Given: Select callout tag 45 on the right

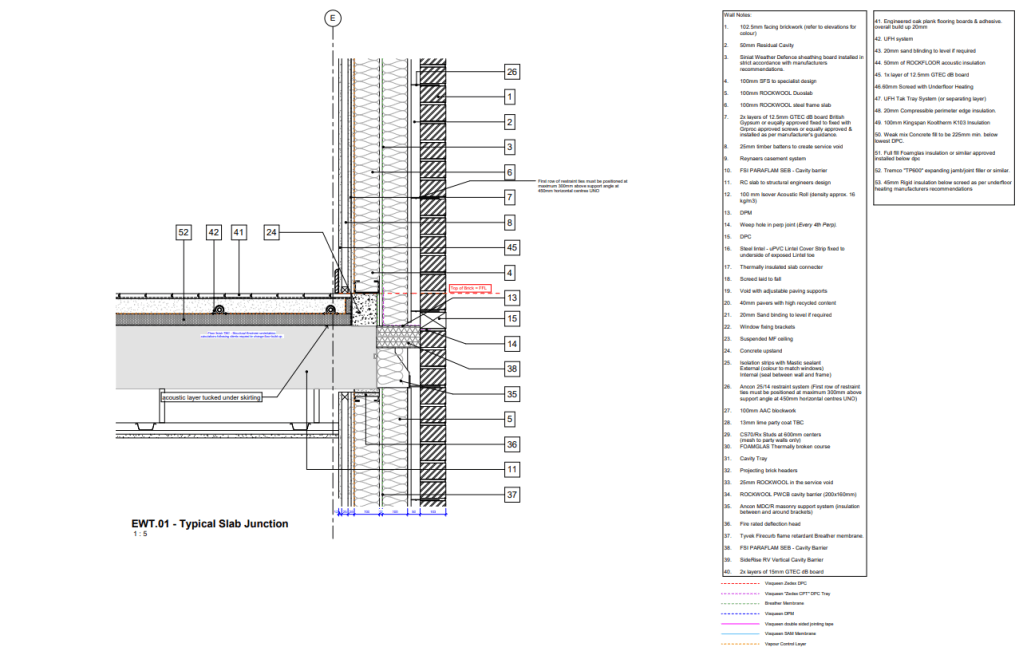Looking at the screenshot, I should click(511, 247).
